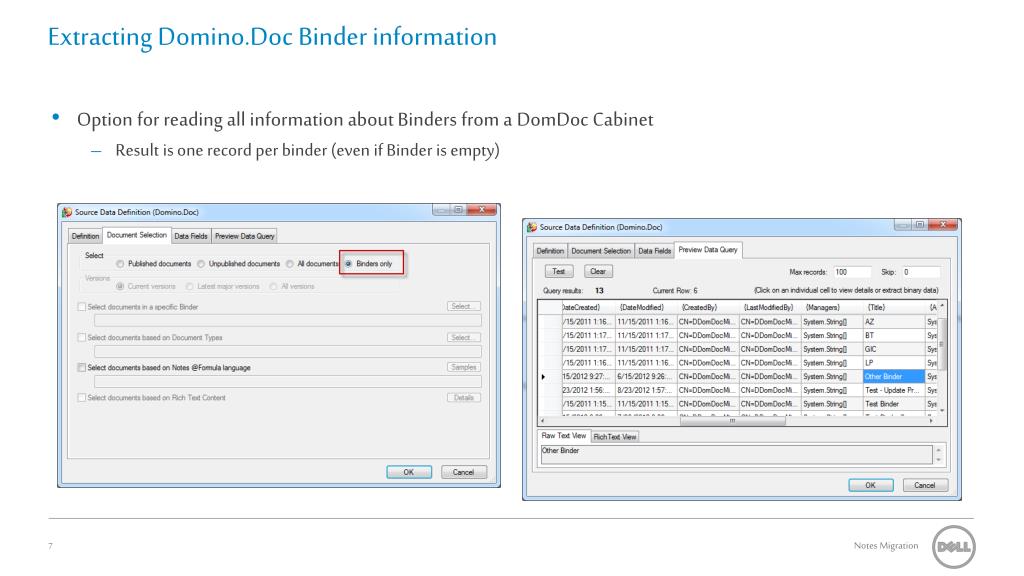This screenshot has height=576, width=1024.
Task: Click the Raw Text View box showing Other Binder
Action: click(736, 455)
